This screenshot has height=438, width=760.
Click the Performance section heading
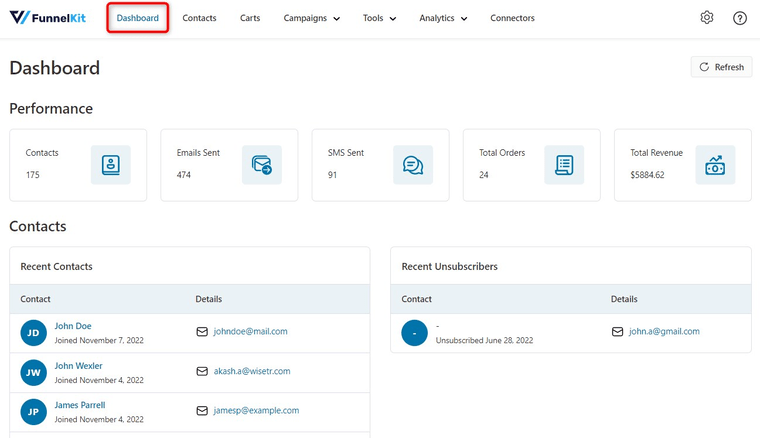pyautogui.click(x=51, y=109)
